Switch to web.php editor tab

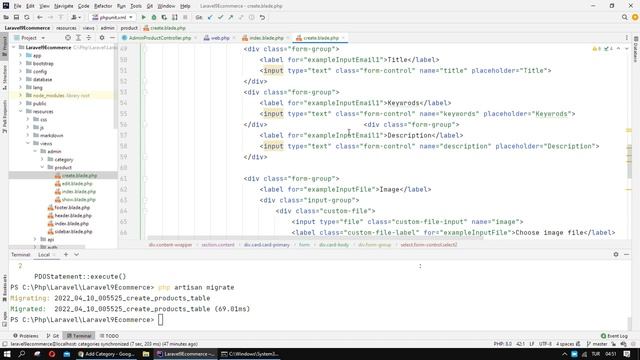point(220,38)
